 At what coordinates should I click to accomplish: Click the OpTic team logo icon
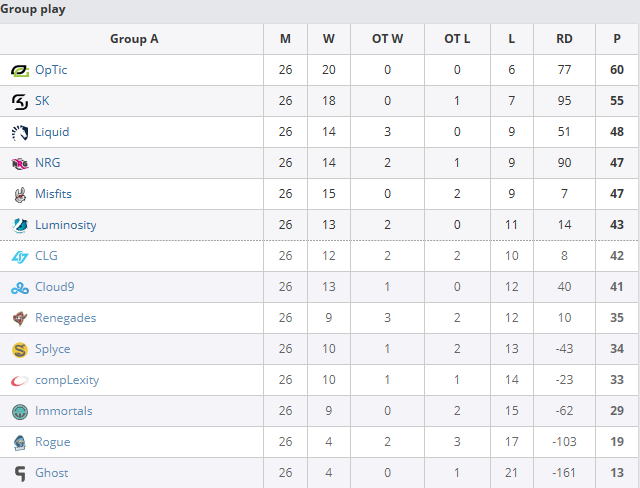point(20,70)
